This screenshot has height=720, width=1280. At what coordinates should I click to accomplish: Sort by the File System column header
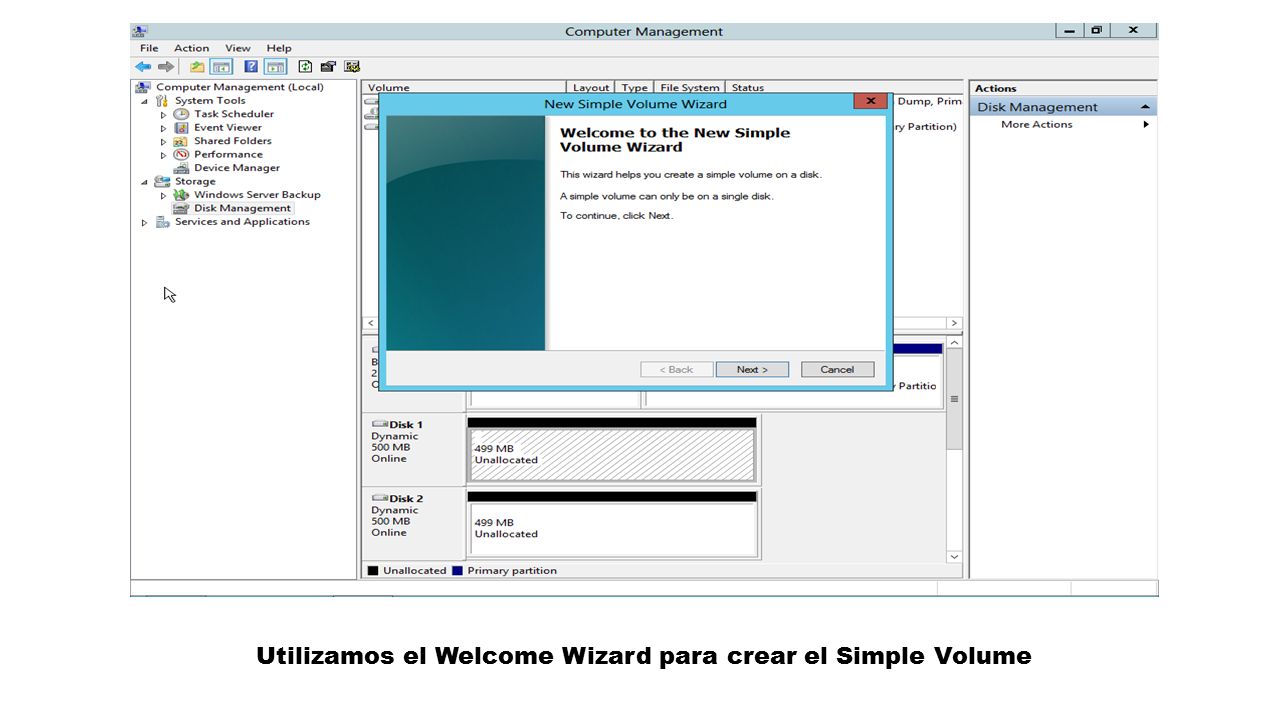(x=689, y=88)
